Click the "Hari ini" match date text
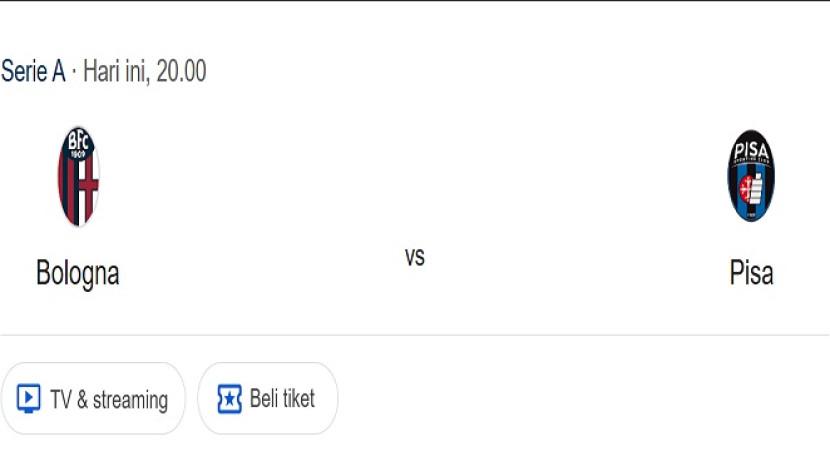The width and height of the screenshot is (830, 466). point(115,72)
